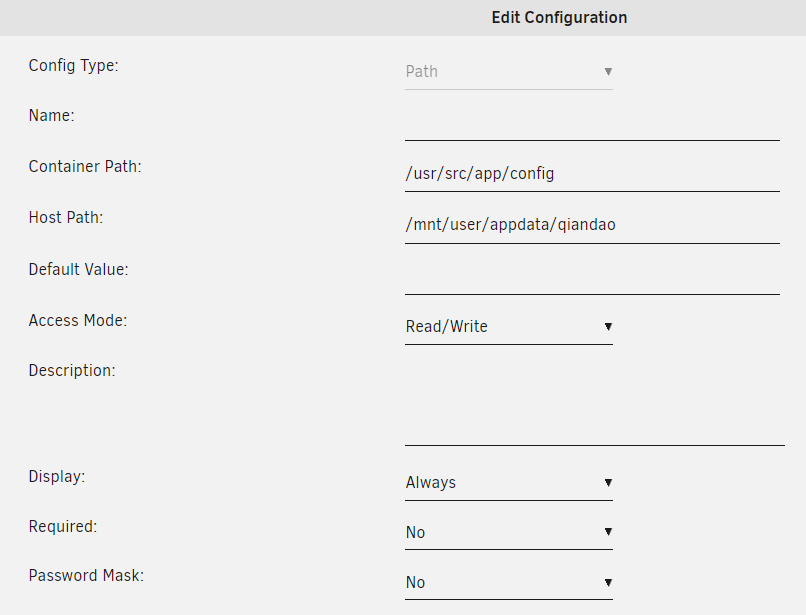806x615 pixels.
Task: Click the Password Mask label
Action: (86, 576)
